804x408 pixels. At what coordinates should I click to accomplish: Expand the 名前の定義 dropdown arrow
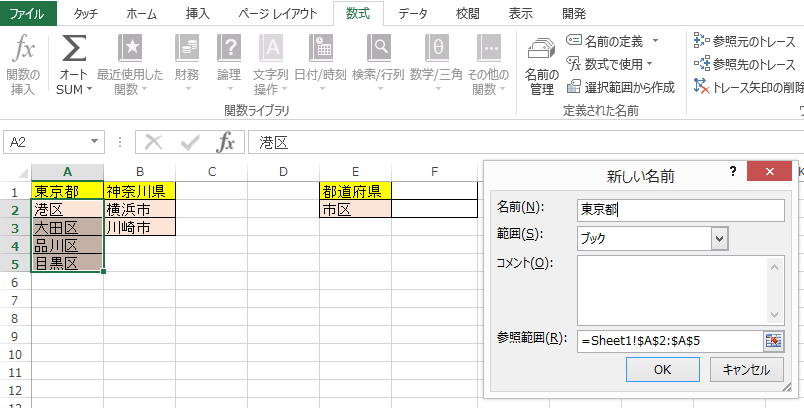tap(655, 40)
